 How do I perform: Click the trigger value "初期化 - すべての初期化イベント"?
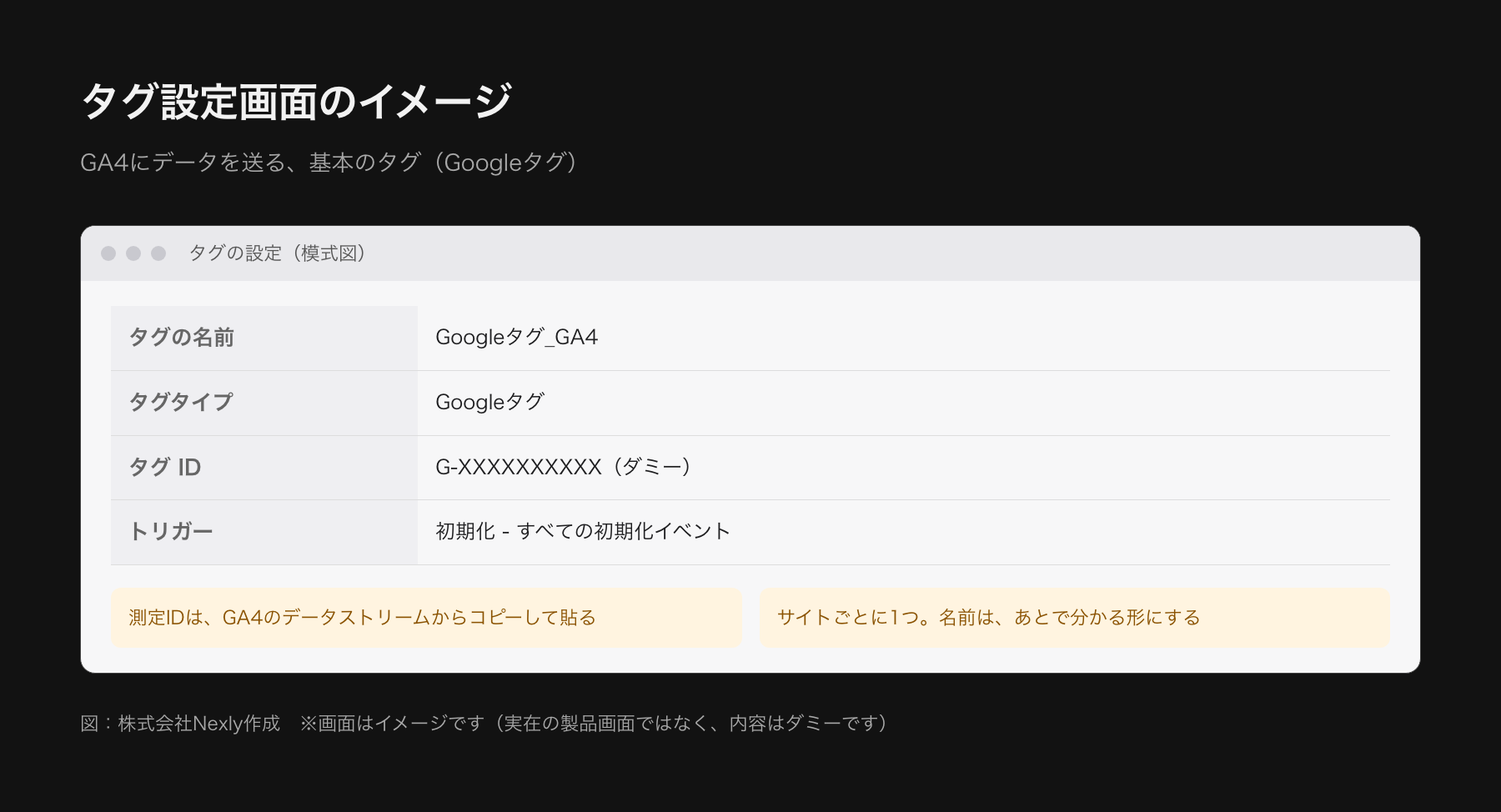pyautogui.click(x=583, y=532)
